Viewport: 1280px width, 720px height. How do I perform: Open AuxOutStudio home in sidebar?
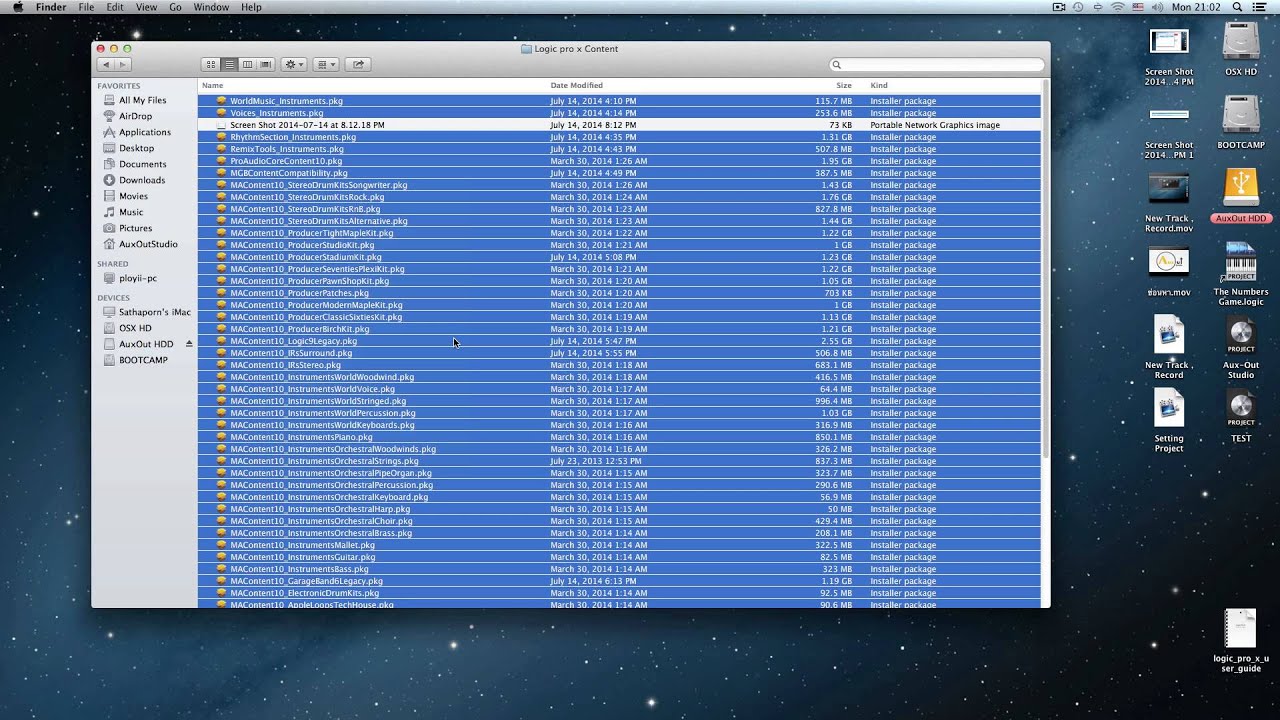[148, 244]
